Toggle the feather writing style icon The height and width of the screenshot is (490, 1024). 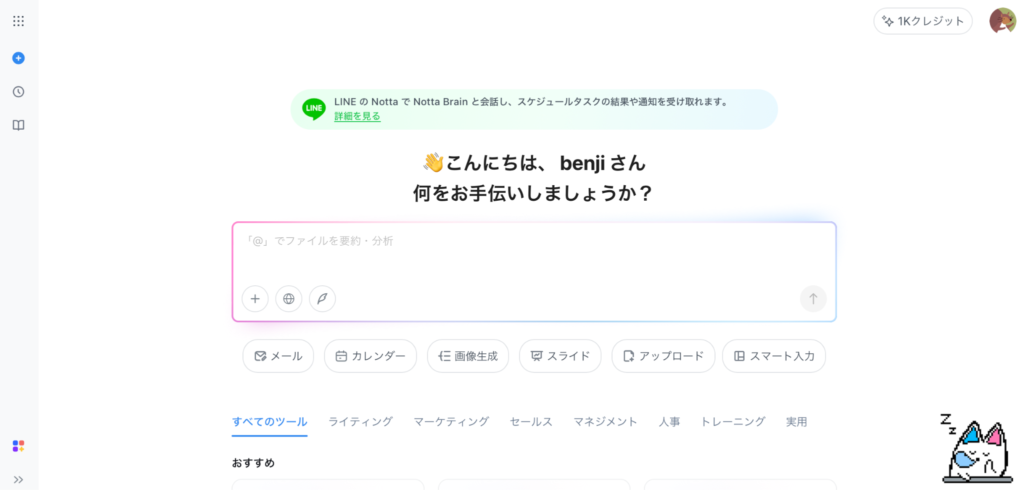322,299
